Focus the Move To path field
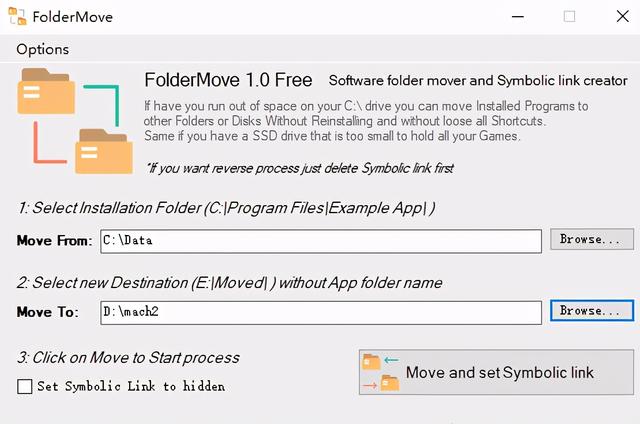Screen dimensions: 640x424 click(x=321, y=313)
